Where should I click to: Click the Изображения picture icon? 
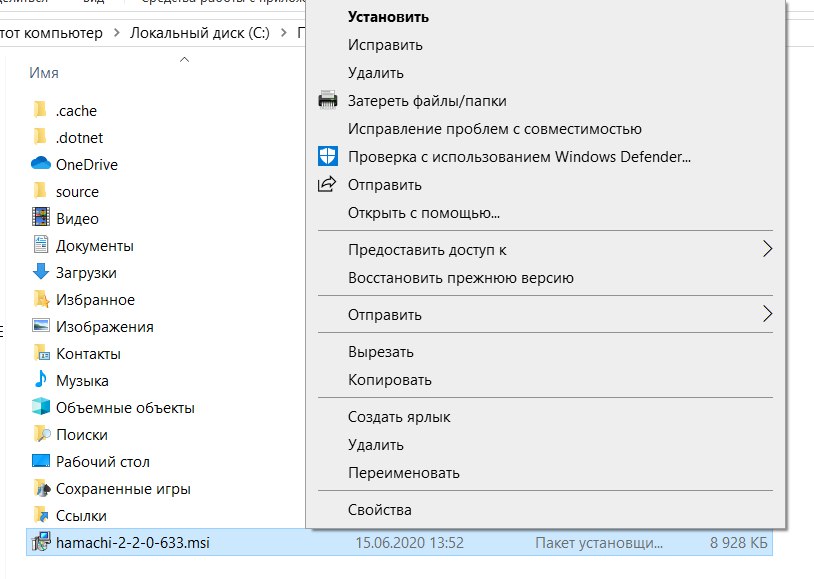coord(40,326)
